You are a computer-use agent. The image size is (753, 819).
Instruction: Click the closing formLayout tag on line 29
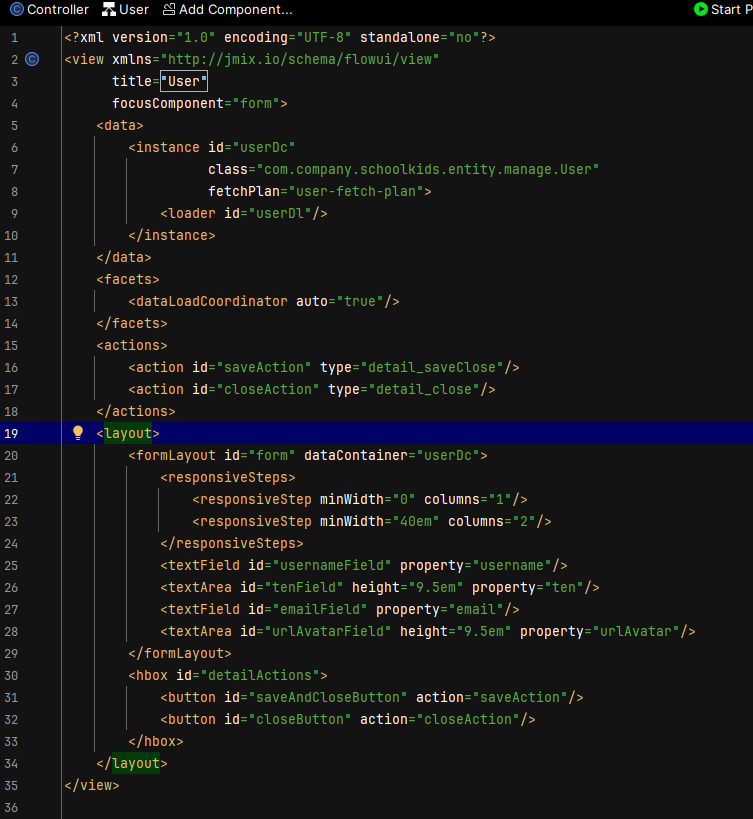180,653
